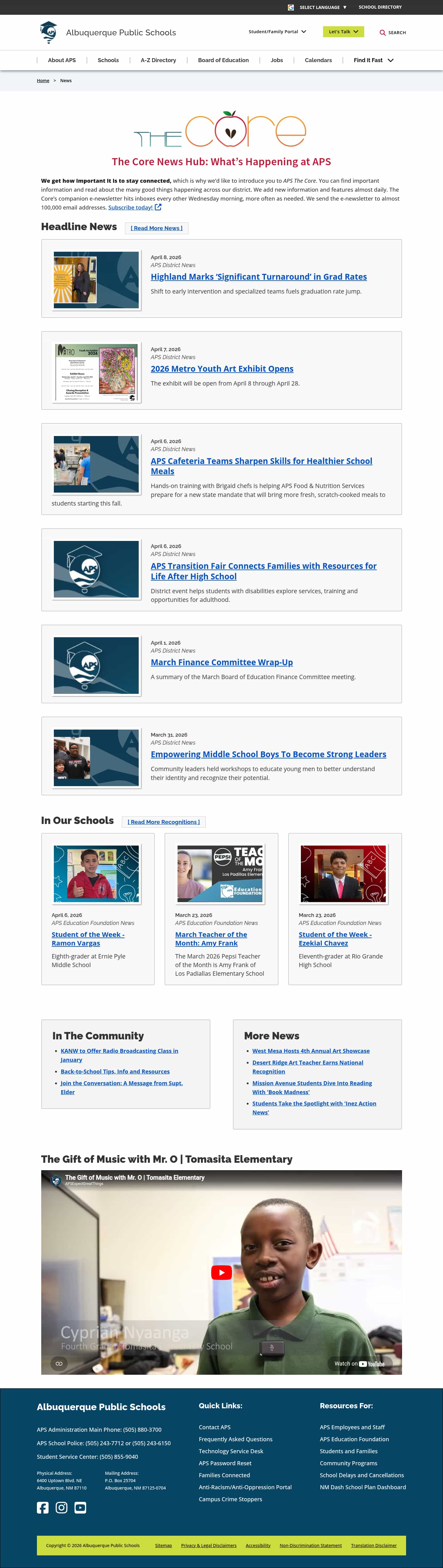
Task: Open APS Cafeteria Teams Sharpen Skills article
Action: (x=262, y=466)
